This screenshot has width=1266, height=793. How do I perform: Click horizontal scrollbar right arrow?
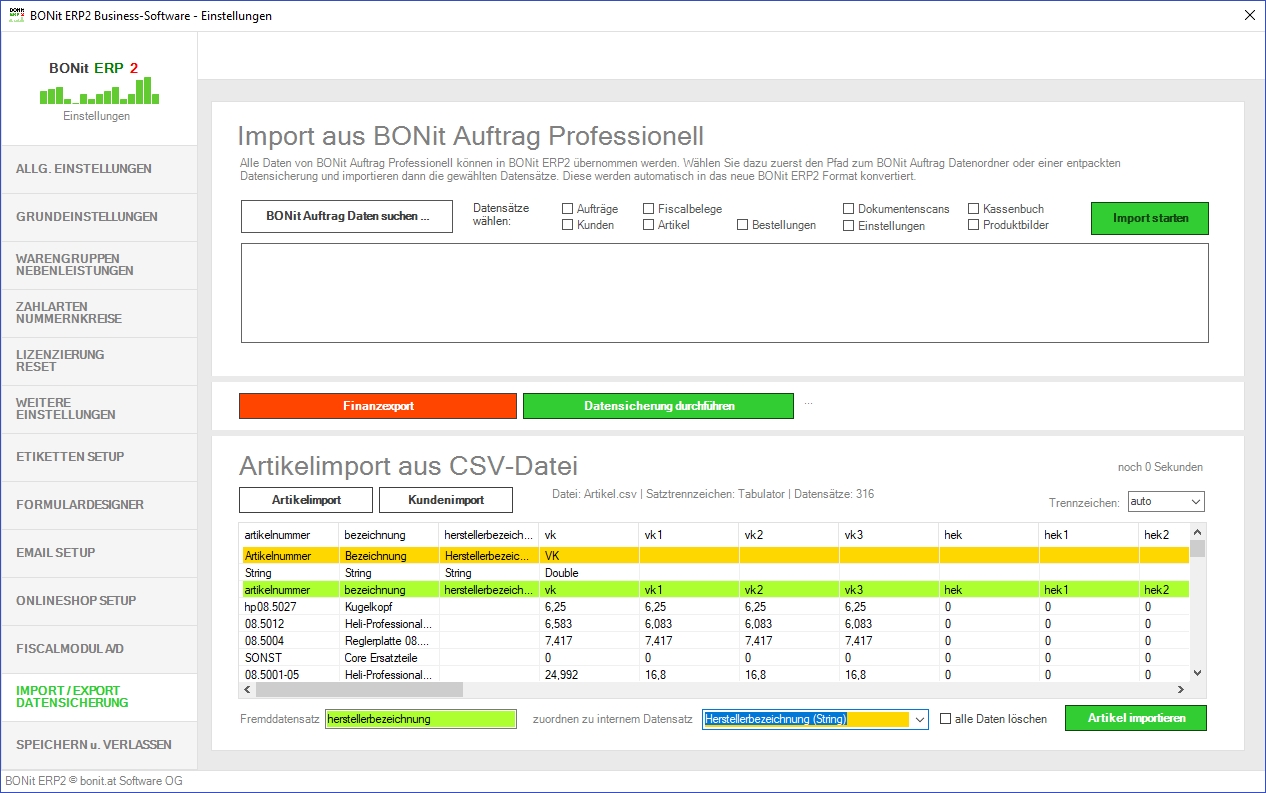[x=1180, y=690]
